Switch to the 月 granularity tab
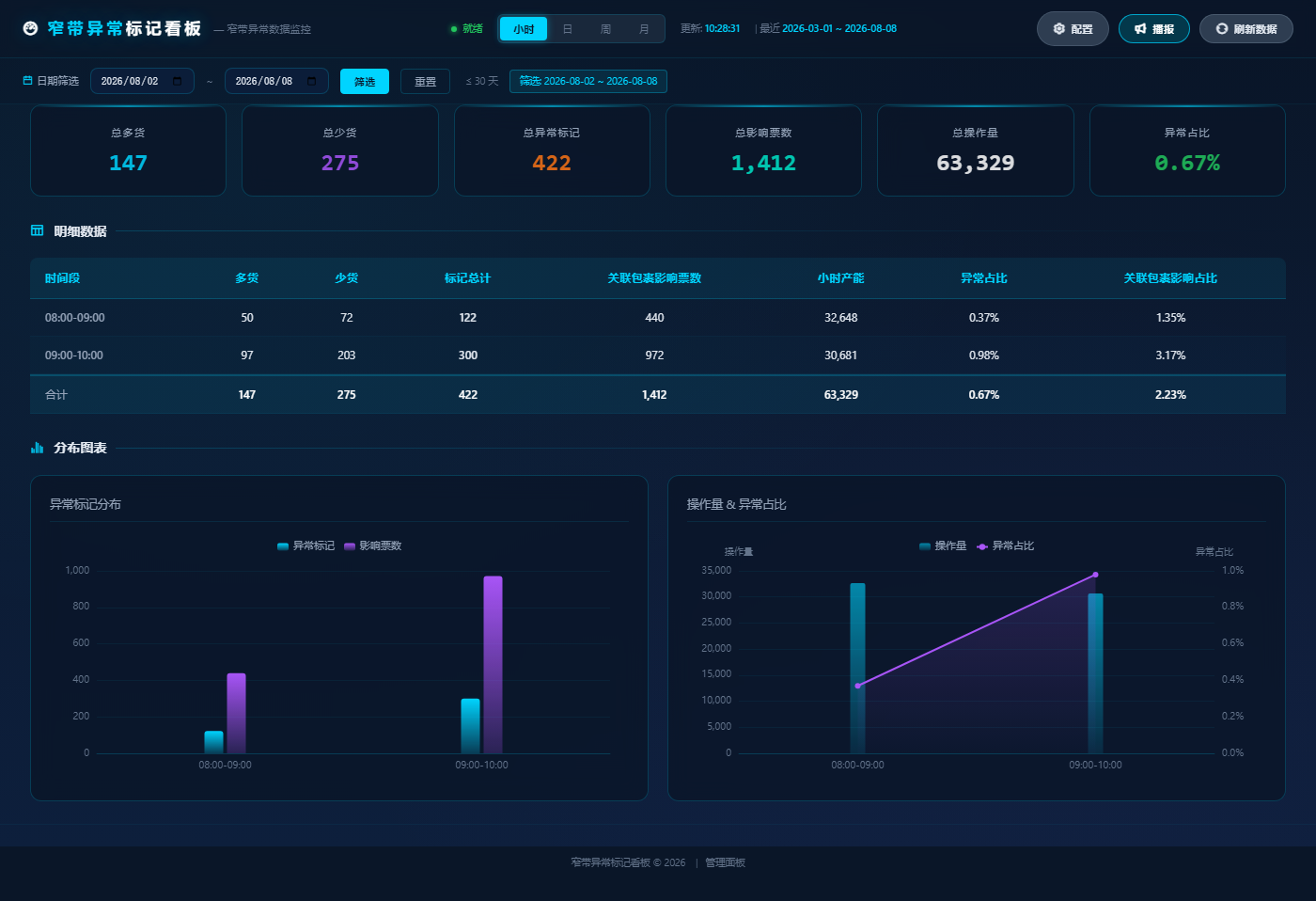Image resolution: width=1316 pixels, height=901 pixels. (644, 29)
